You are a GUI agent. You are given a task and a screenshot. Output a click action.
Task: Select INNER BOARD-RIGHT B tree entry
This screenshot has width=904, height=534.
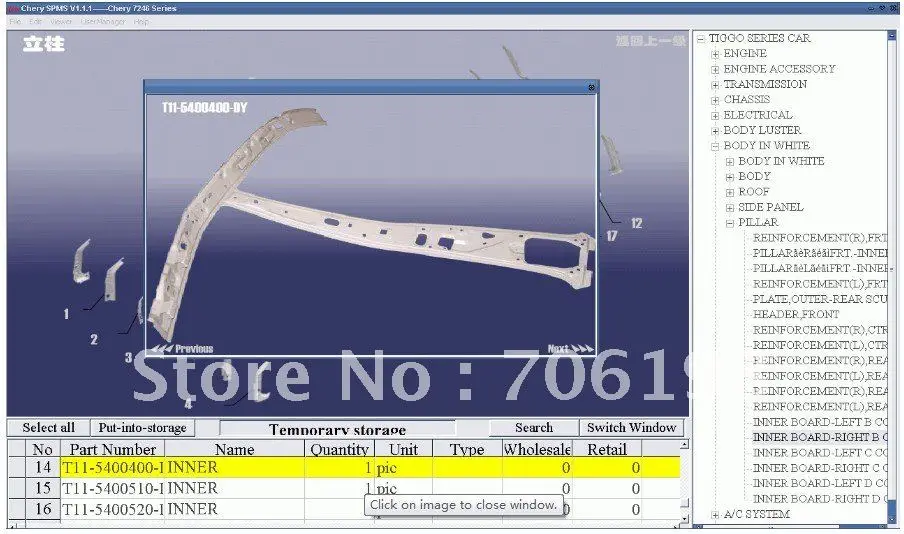coord(820,437)
